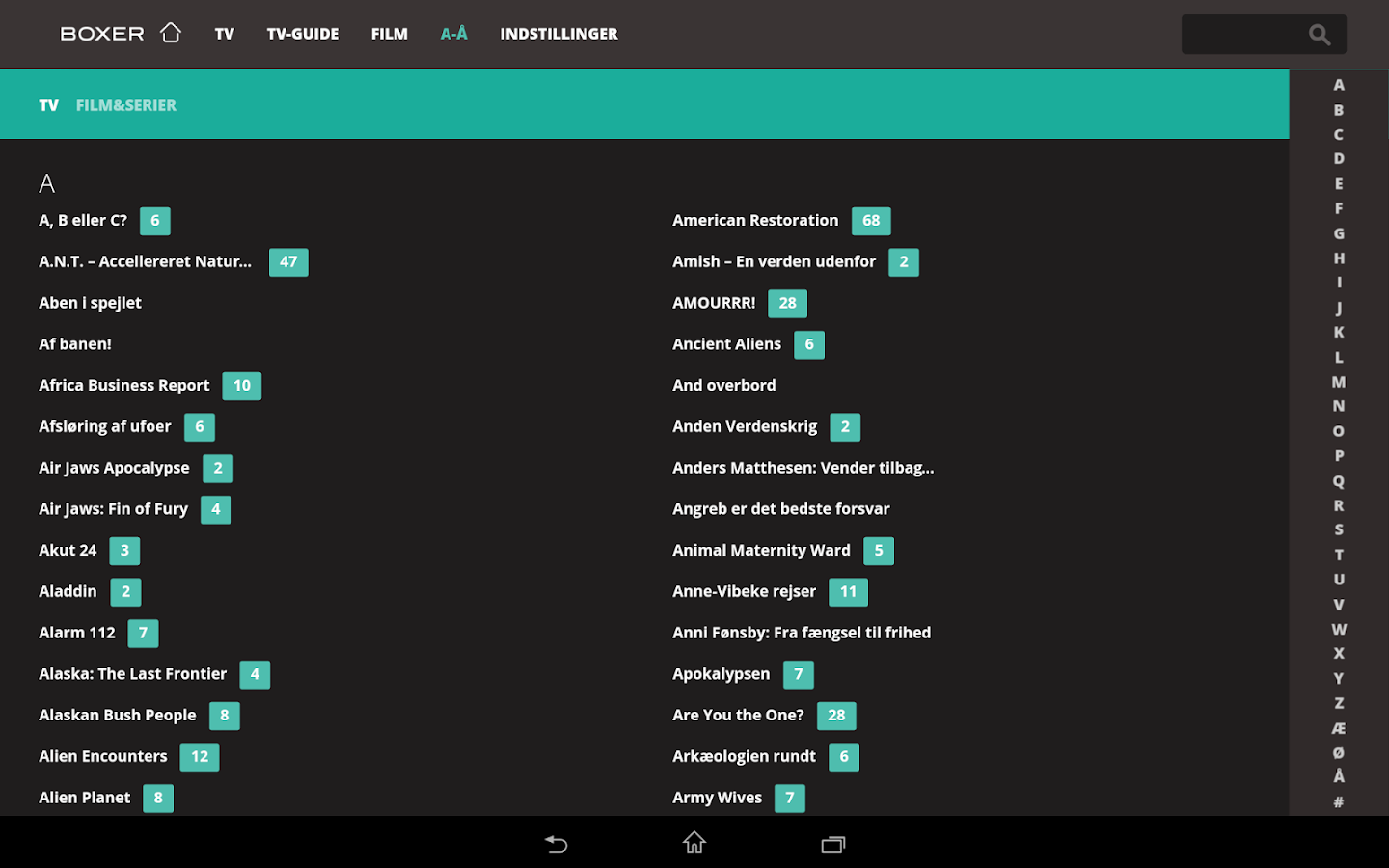
Task: Open the FILM menu
Action: (390, 34)
